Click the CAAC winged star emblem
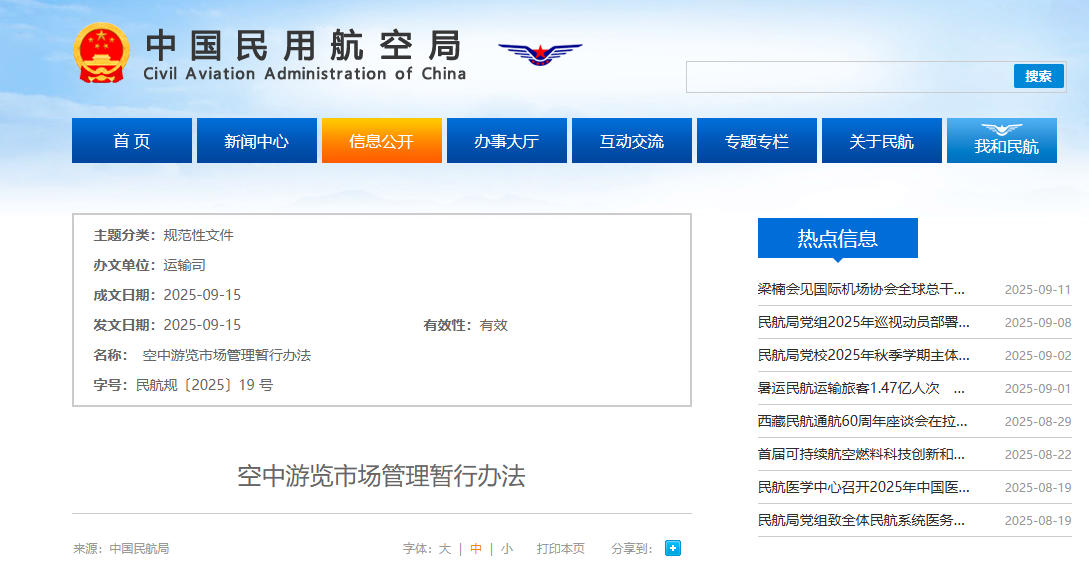This screenshot has width=1089, height=567. click(x=540, y=53)
